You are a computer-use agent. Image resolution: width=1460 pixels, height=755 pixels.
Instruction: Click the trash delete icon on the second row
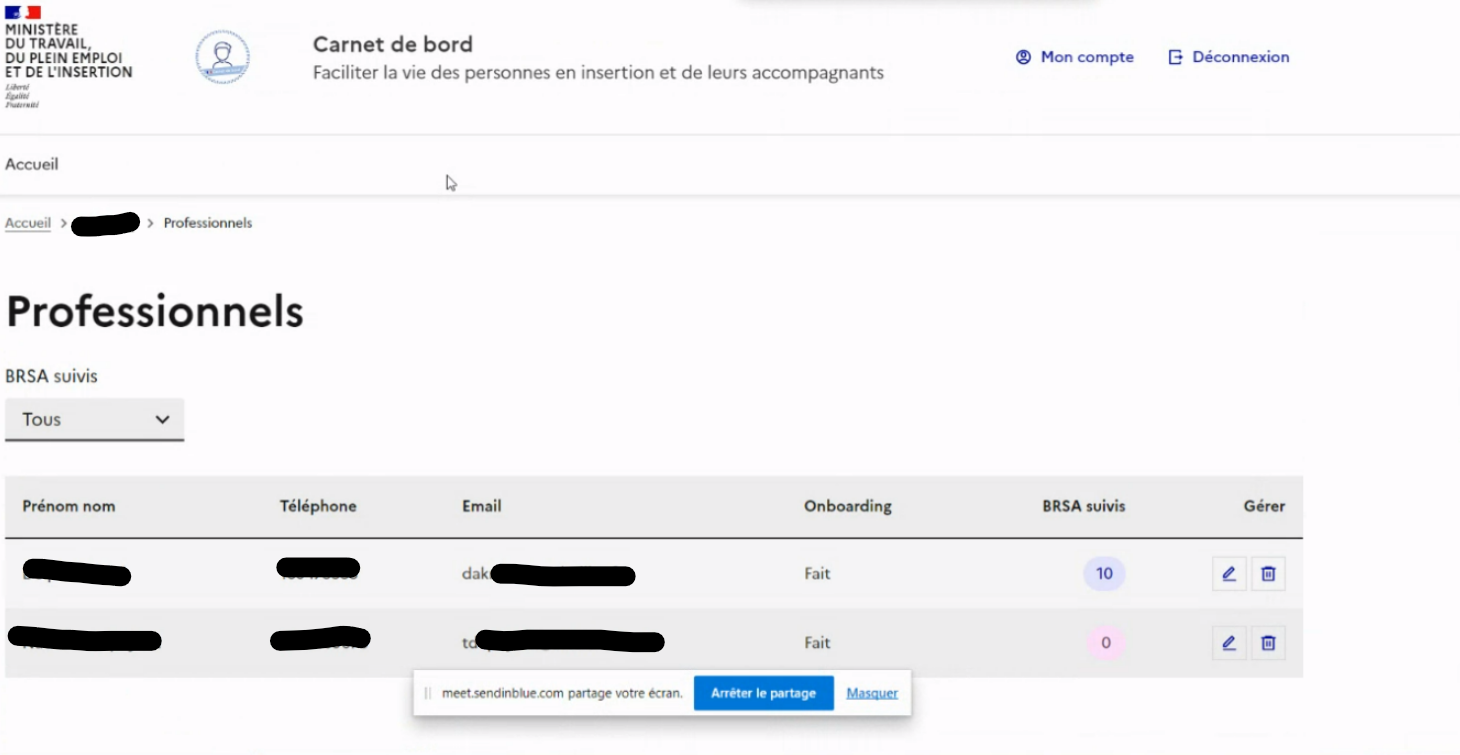tap(1268, 643)
